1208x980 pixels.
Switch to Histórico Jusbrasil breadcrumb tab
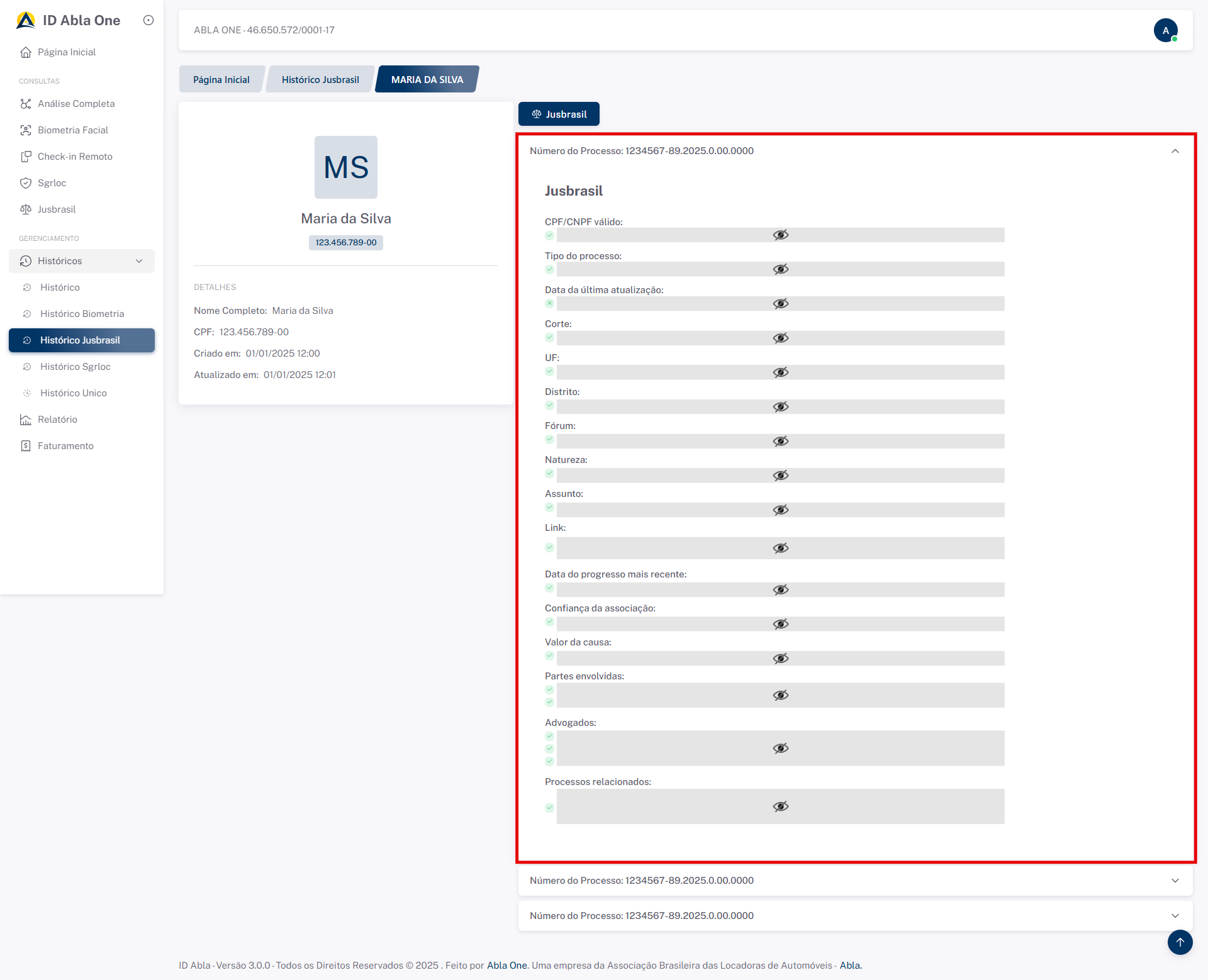[x=320, y=80]
